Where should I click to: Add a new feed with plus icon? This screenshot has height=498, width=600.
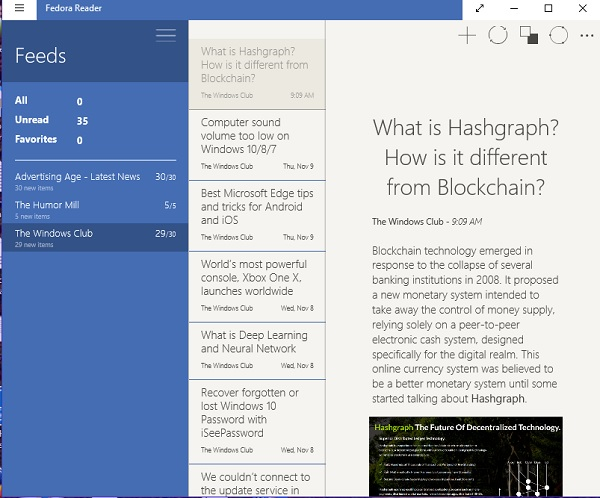pyautogui.click(x=467, y=36)
